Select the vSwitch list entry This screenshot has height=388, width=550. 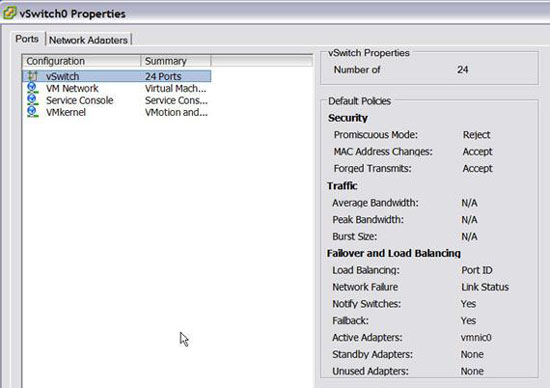[116, 76]
